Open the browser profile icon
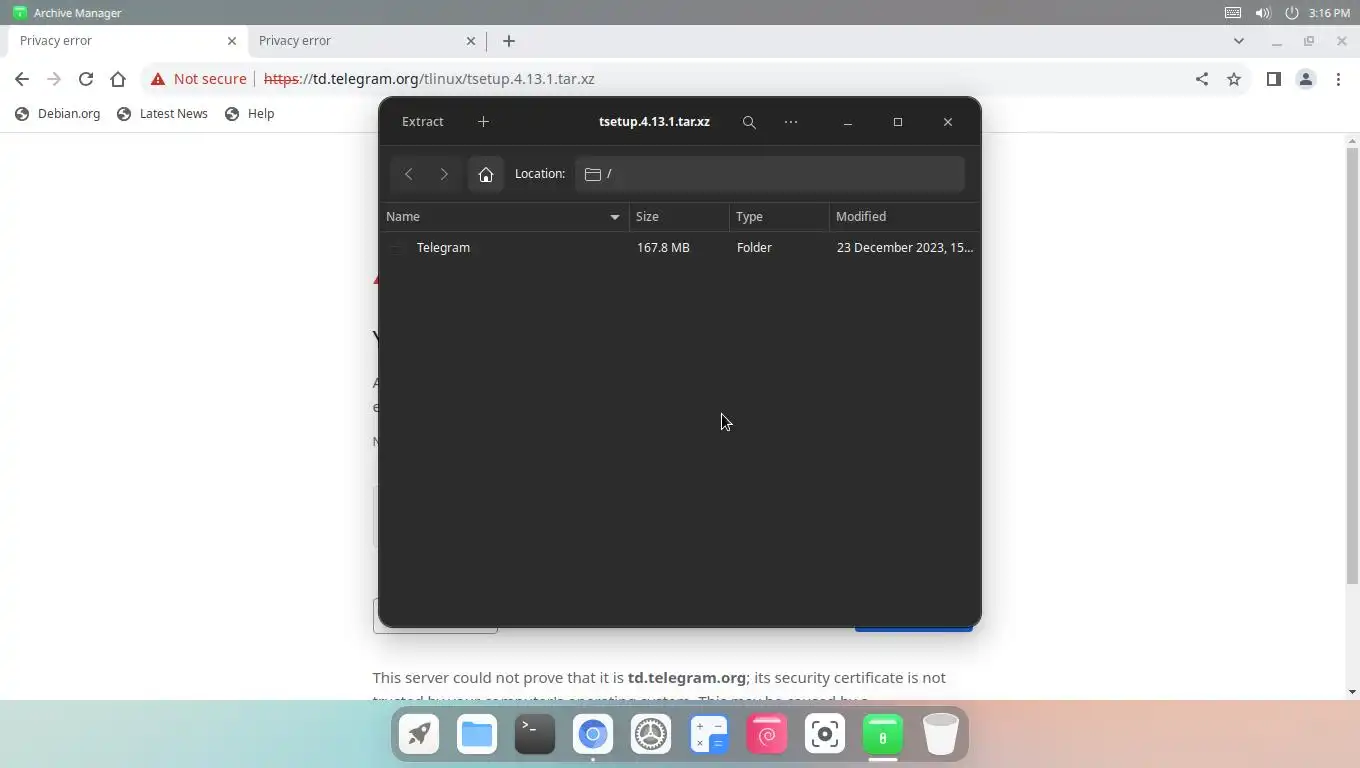 (x=1306, y=79)
